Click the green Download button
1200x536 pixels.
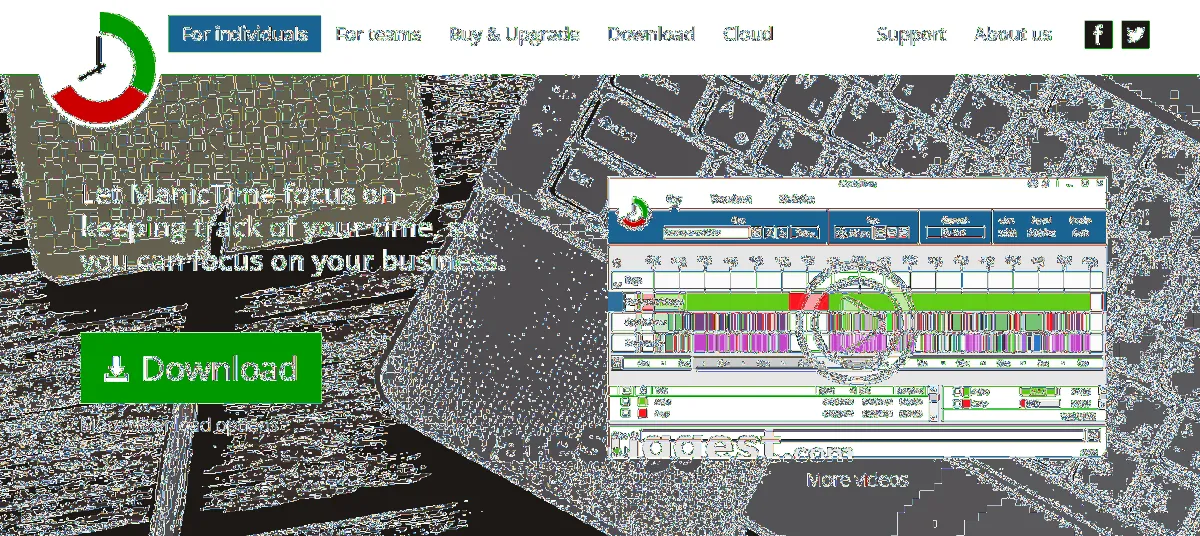(201, 368)
